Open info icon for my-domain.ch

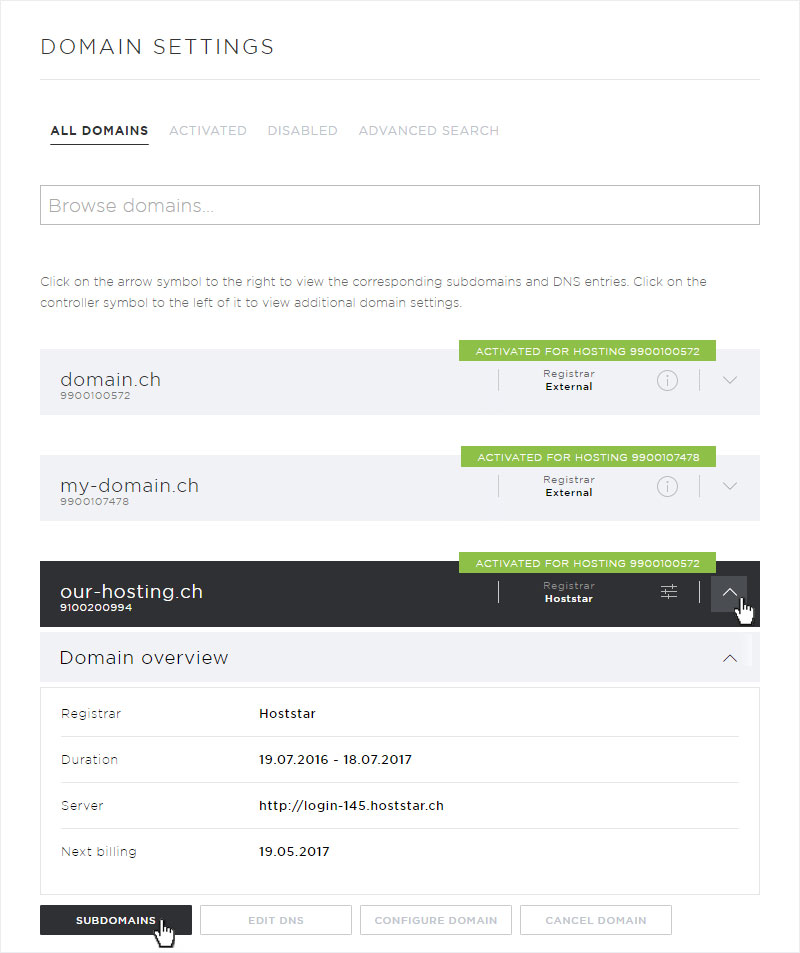pyautogui.click(x=667, y=486)
